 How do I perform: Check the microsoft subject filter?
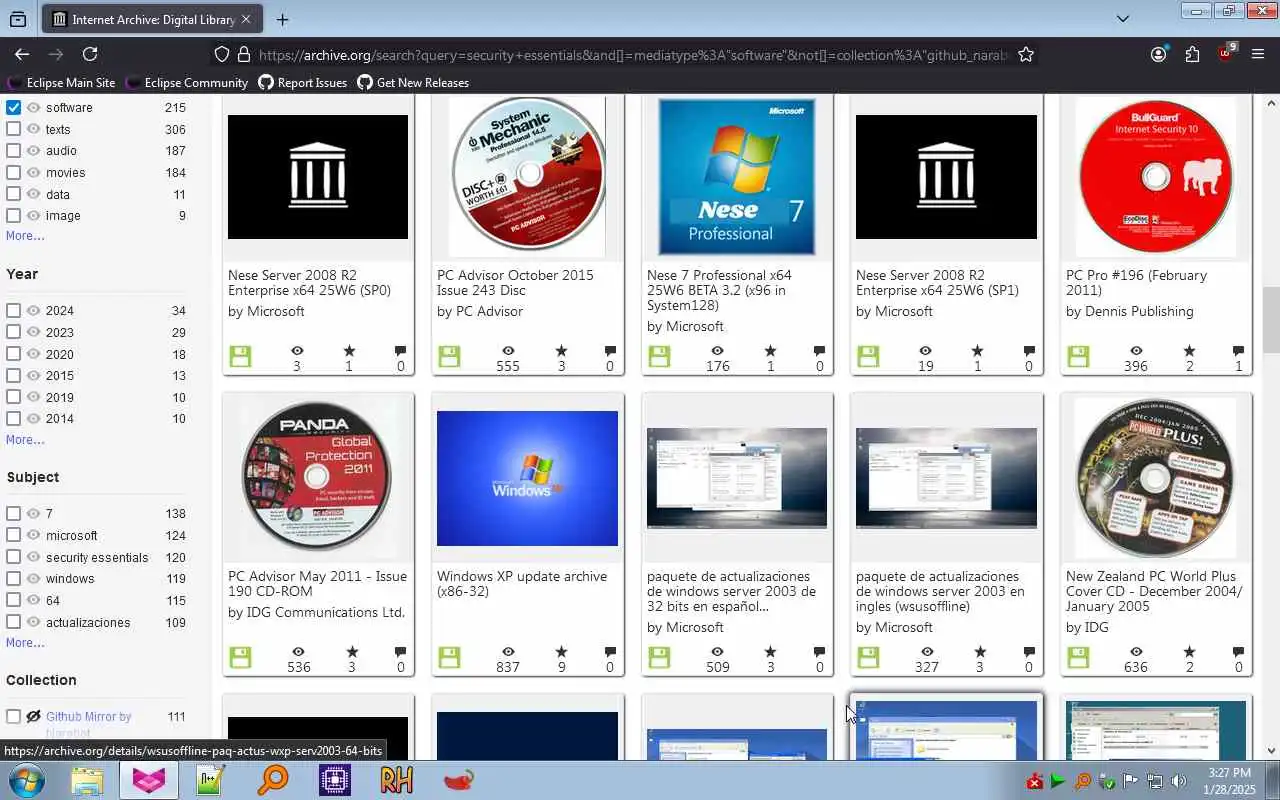pos(13,535)
